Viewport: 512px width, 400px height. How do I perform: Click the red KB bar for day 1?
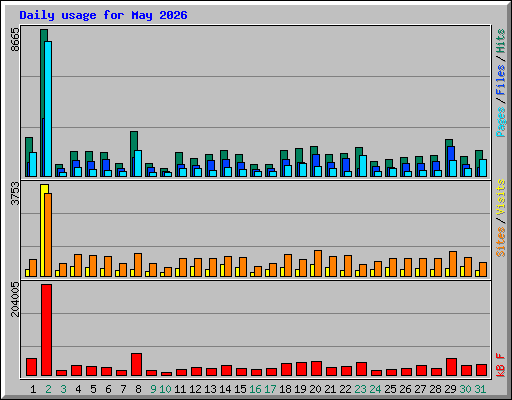[31, 367]
